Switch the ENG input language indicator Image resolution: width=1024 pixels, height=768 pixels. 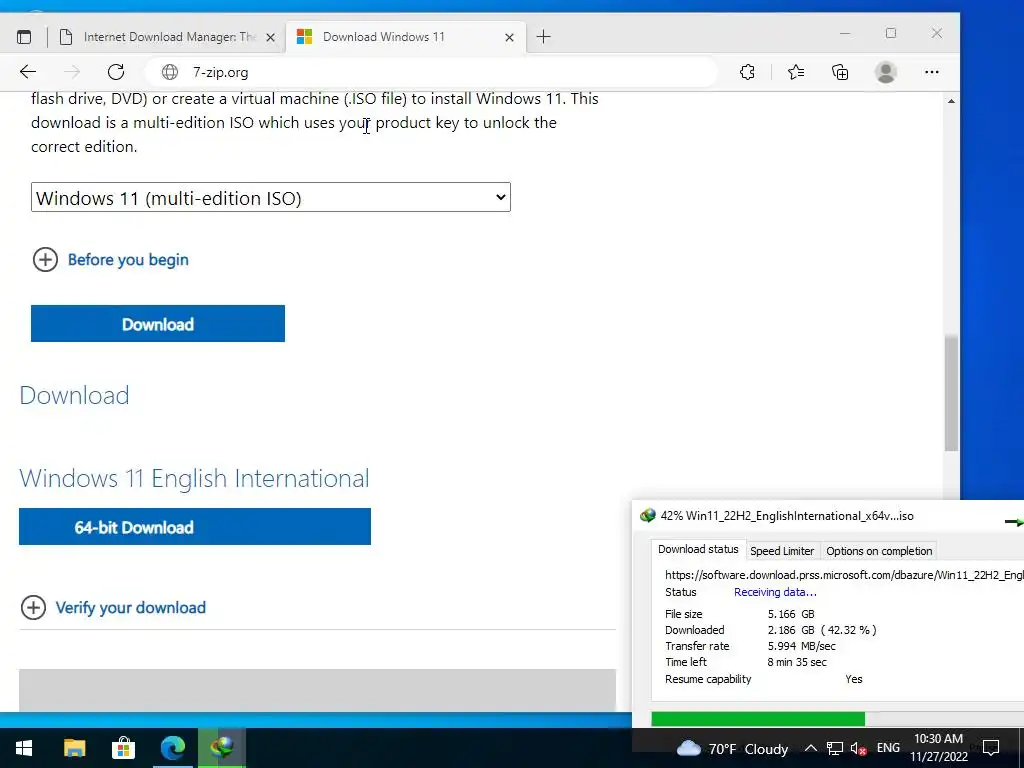888,748
